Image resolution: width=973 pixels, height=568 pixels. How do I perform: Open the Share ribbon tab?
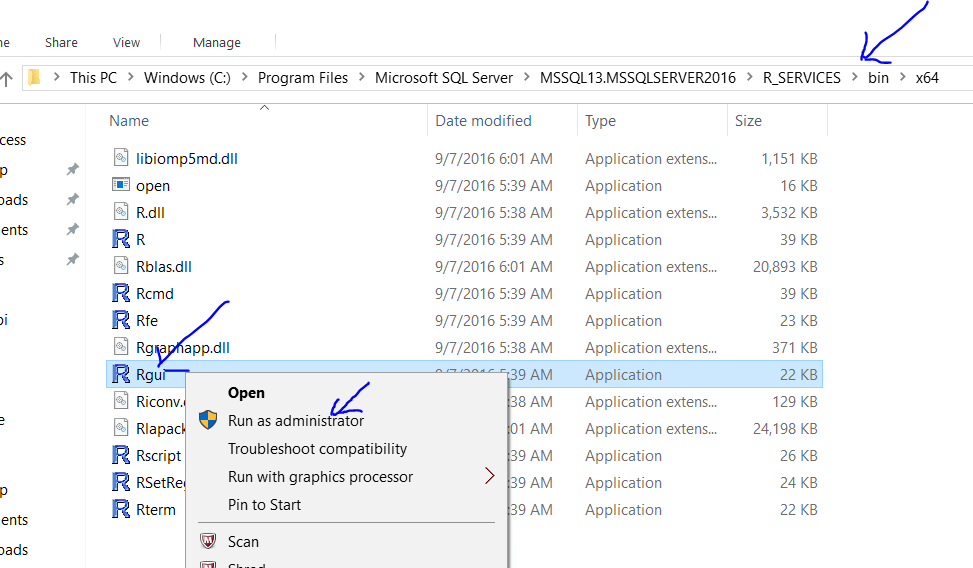[61, 43]
